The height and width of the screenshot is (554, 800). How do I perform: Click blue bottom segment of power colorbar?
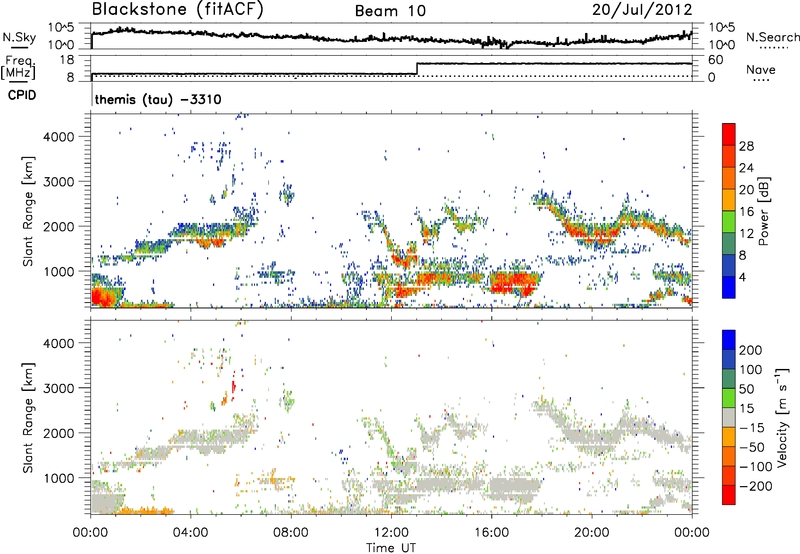729,288
